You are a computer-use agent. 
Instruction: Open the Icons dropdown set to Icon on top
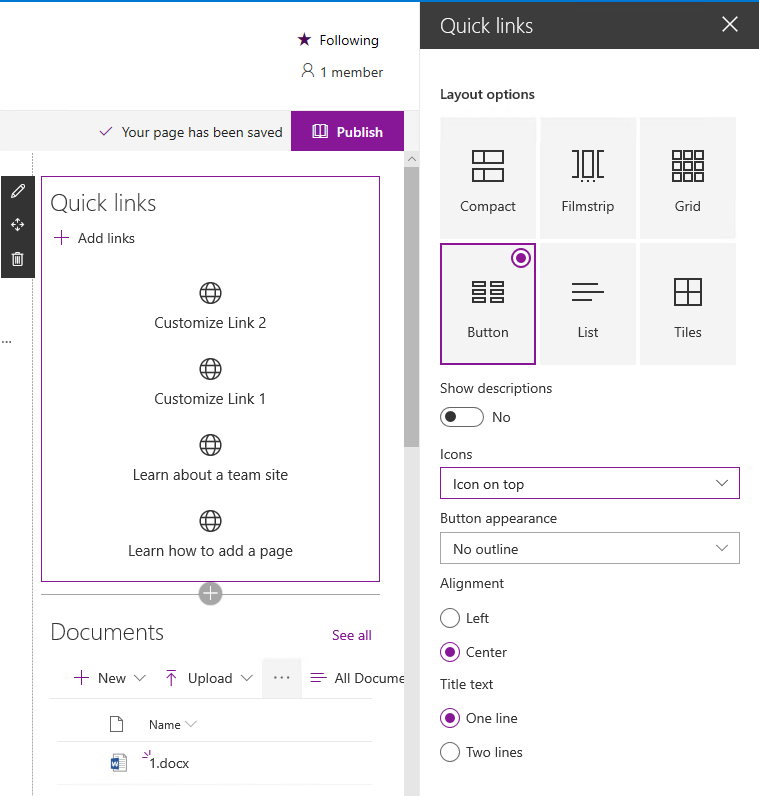[589, 483]
